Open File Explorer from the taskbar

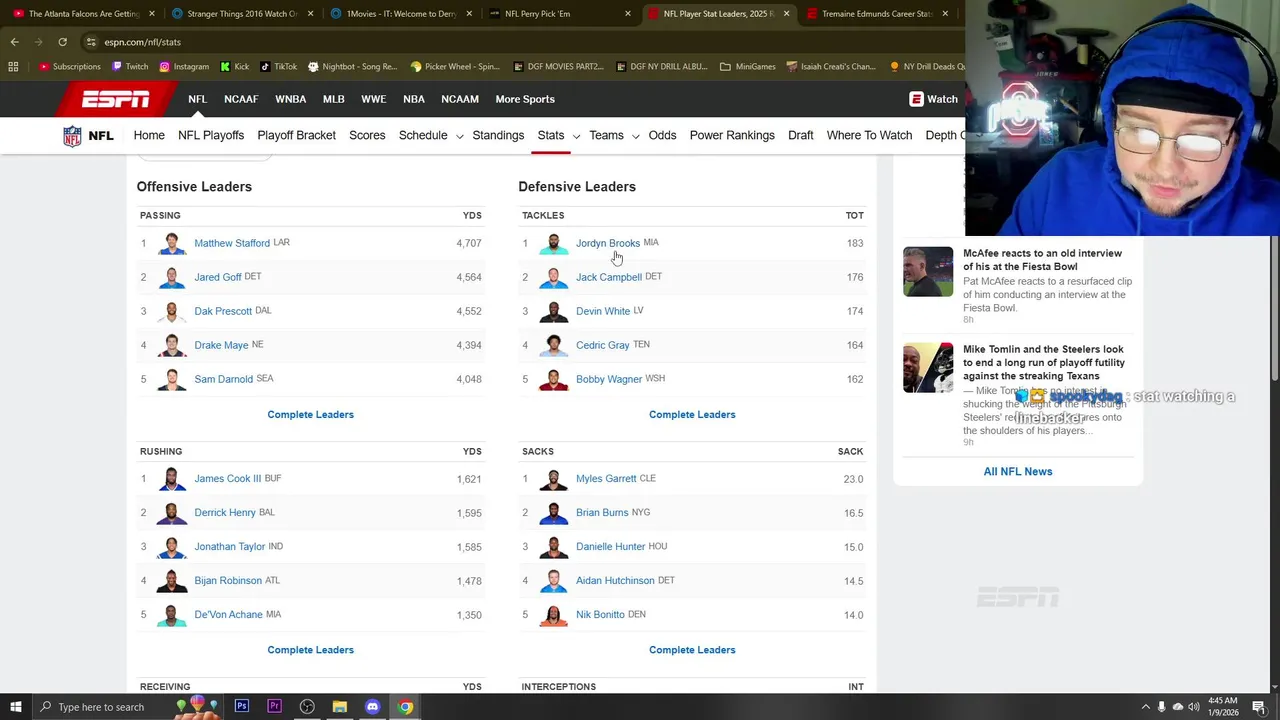click(340, 707)
